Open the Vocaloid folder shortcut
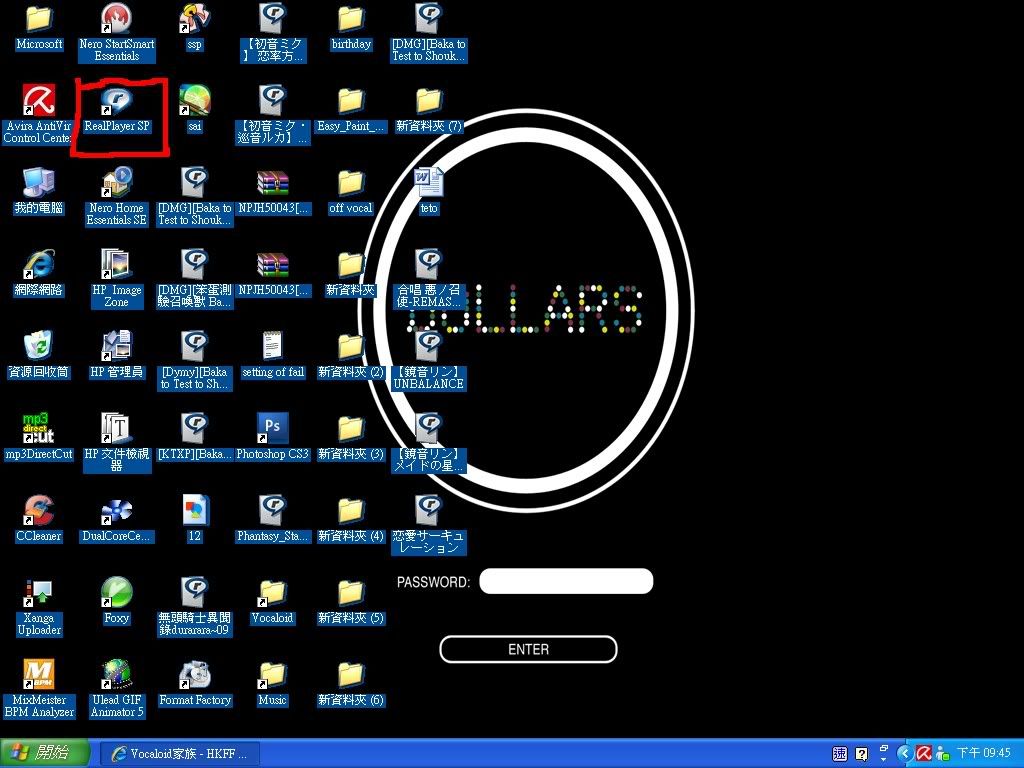 pos(273,601)
